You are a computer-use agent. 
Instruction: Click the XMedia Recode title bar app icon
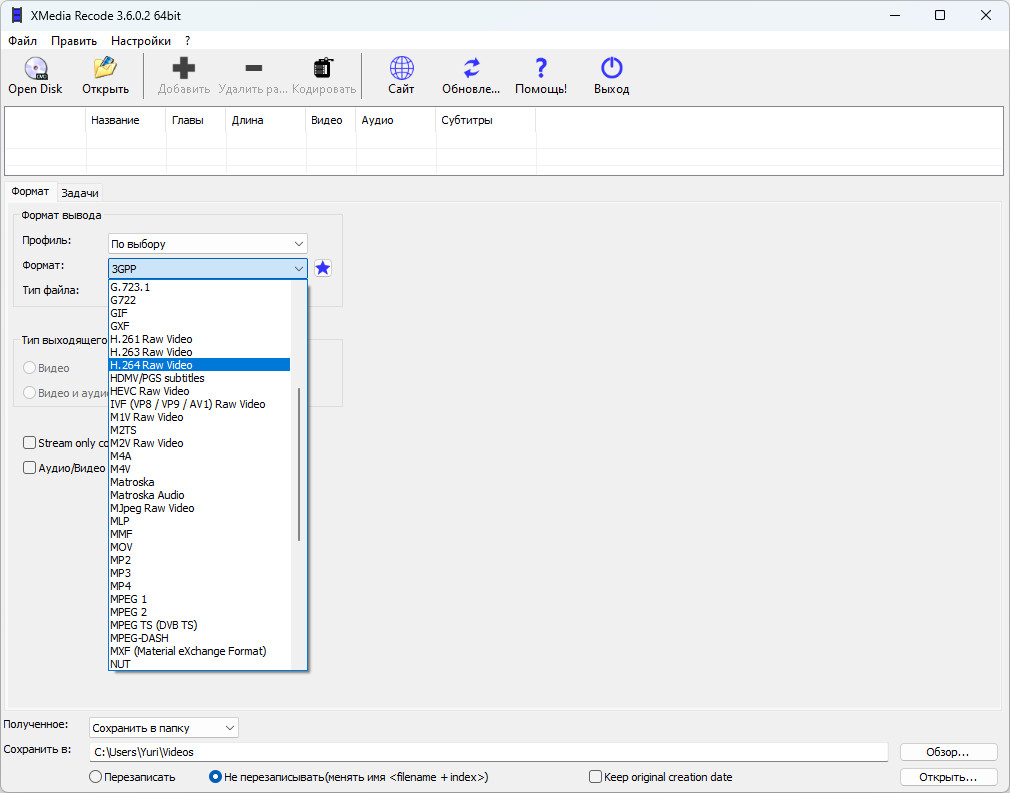coord(17,15)
